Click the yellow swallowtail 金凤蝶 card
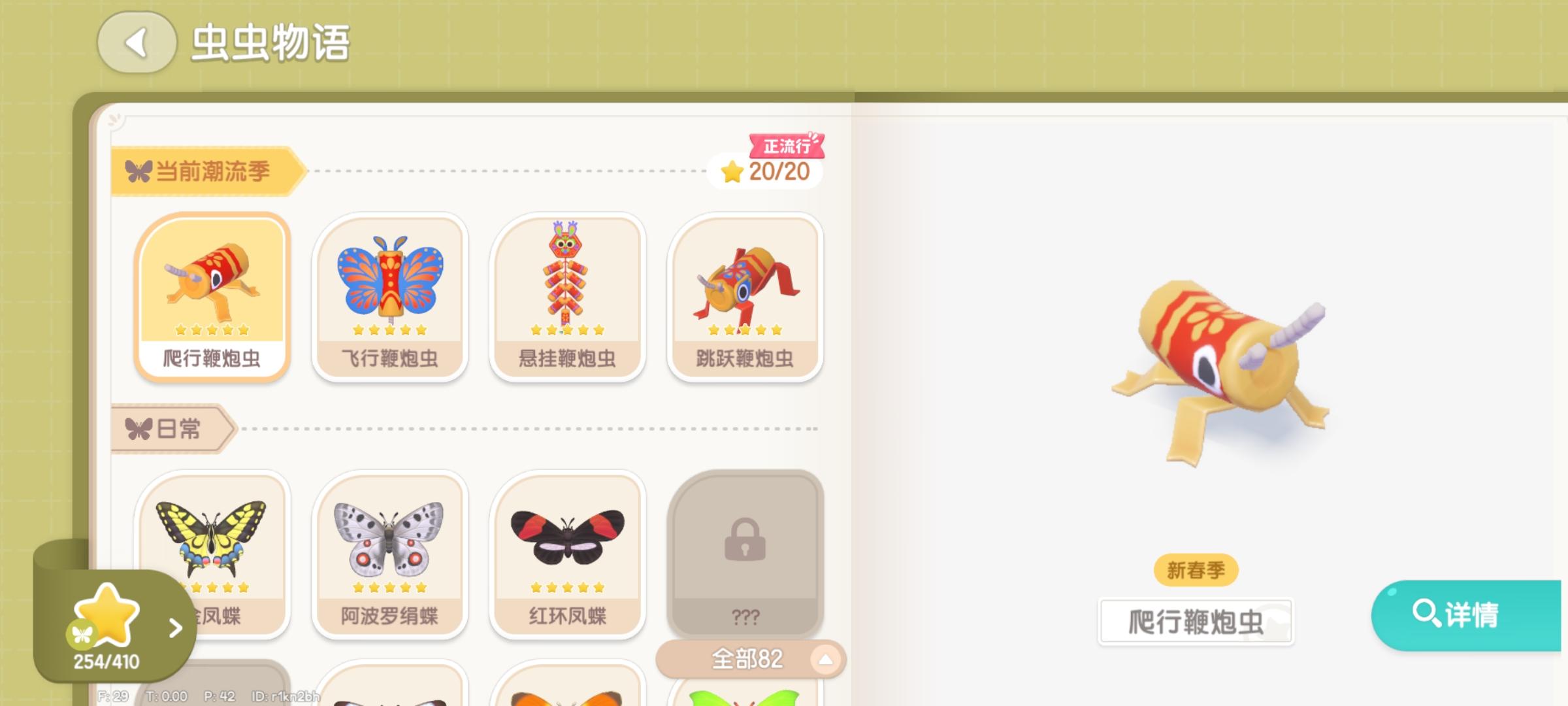 click(x=212, y=554)
